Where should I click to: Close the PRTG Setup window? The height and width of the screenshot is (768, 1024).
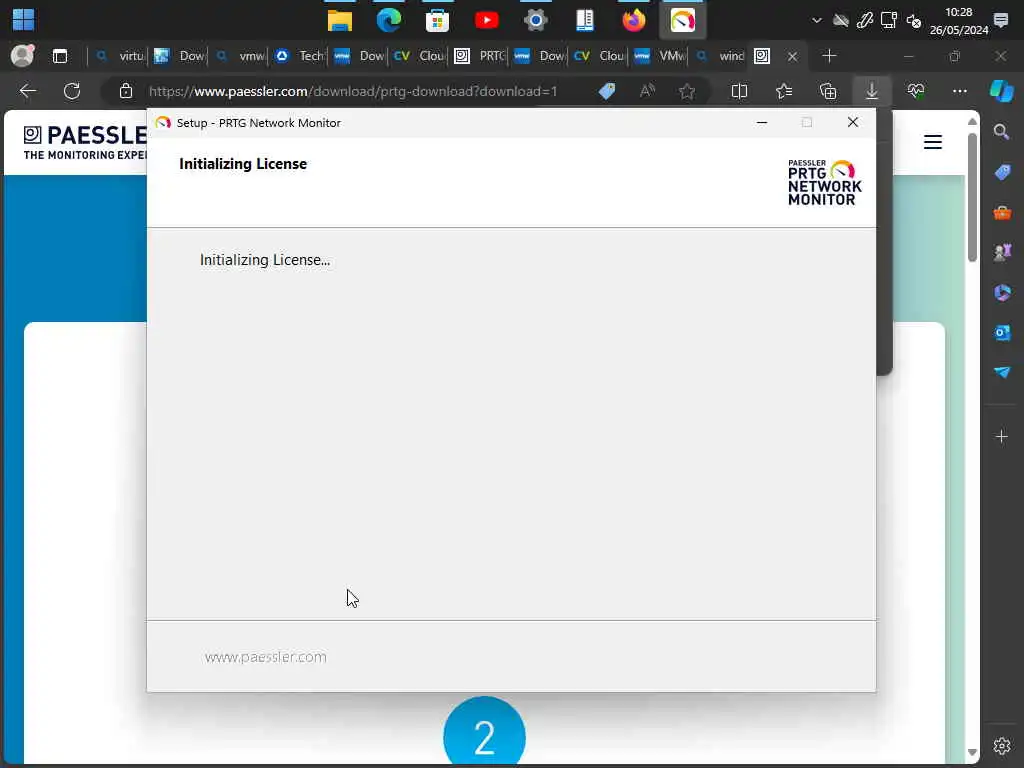[852, 122]
